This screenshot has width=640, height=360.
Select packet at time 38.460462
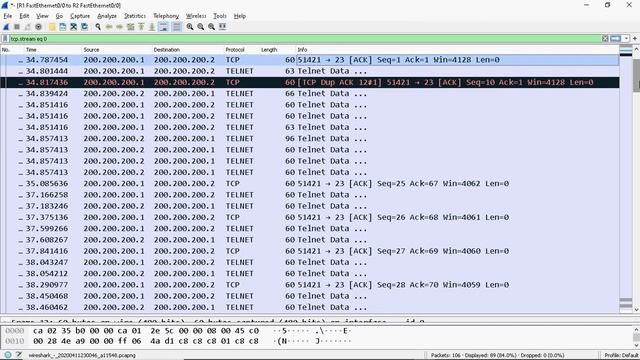tap(310, 307)
